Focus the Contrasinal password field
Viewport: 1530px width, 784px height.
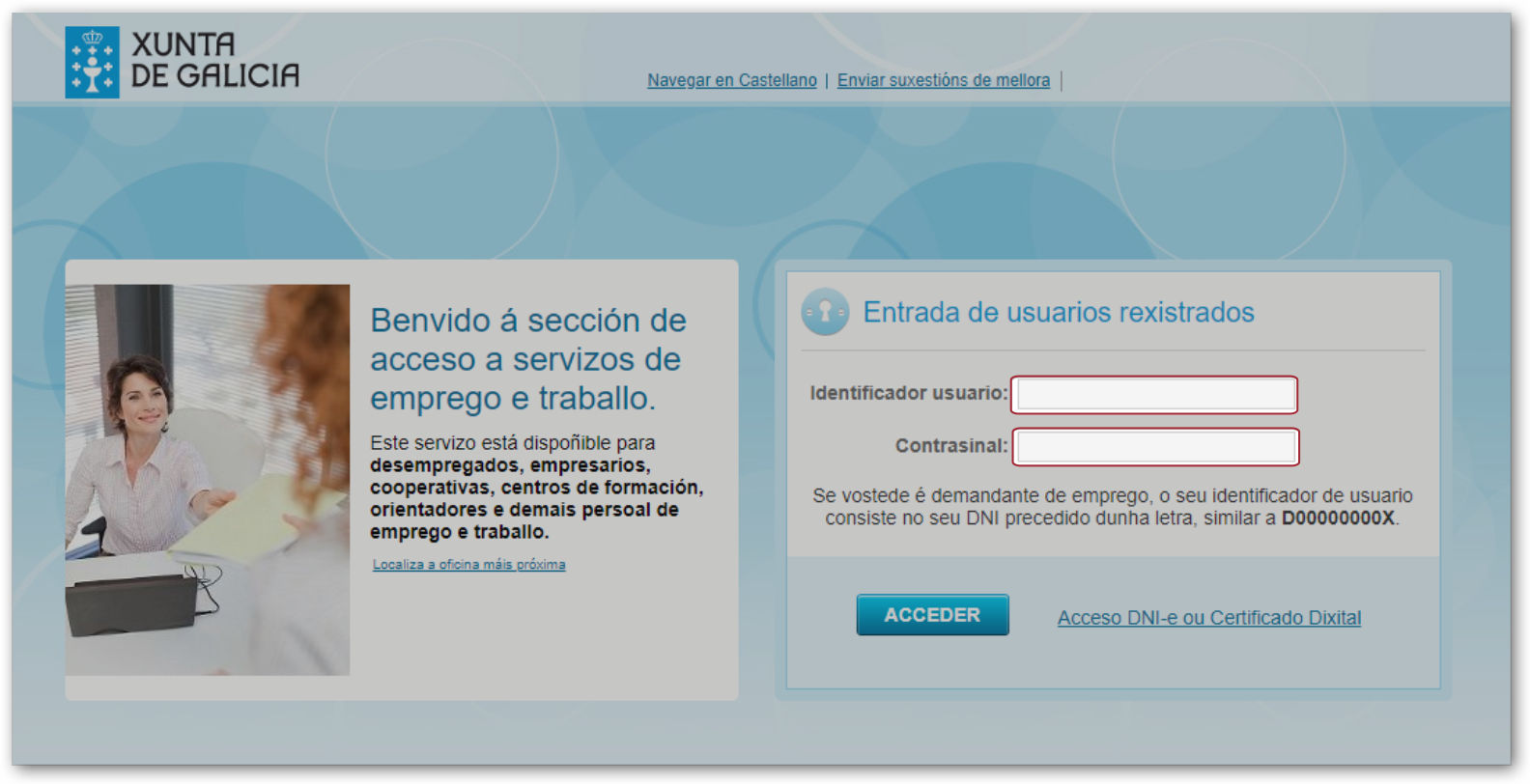click(x=1155, y=447)
